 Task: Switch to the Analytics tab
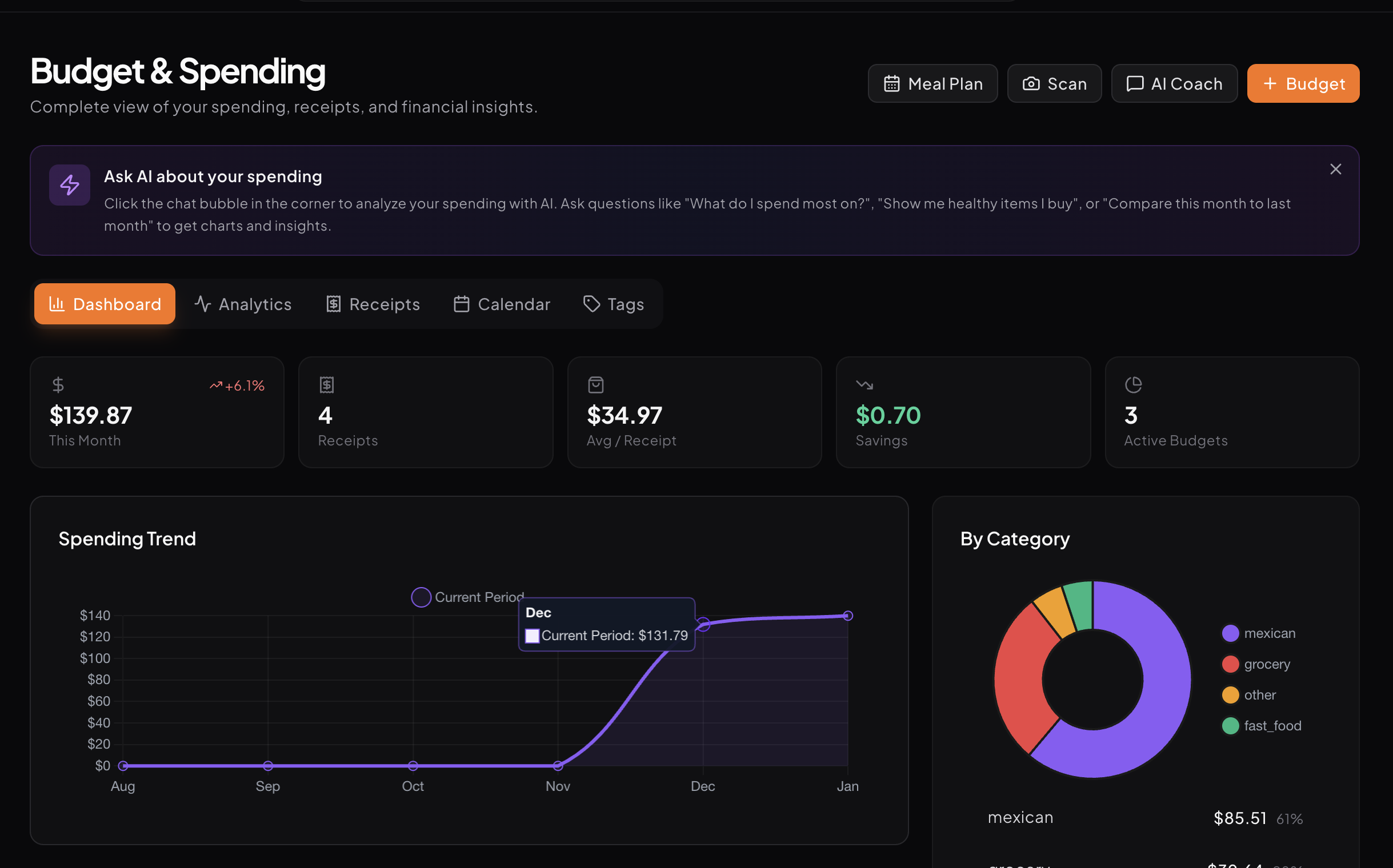(x=243, y=304)
